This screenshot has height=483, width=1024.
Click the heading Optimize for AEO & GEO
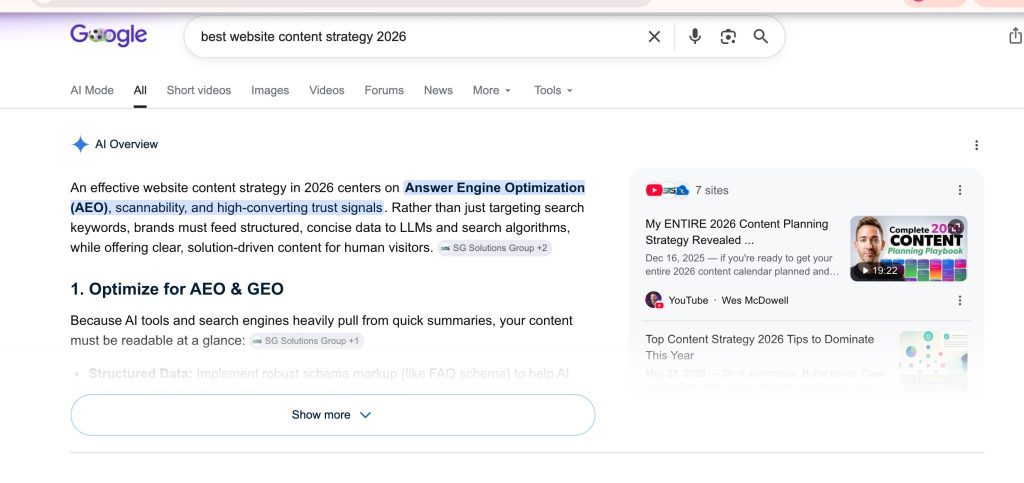(x=177, y=289)
